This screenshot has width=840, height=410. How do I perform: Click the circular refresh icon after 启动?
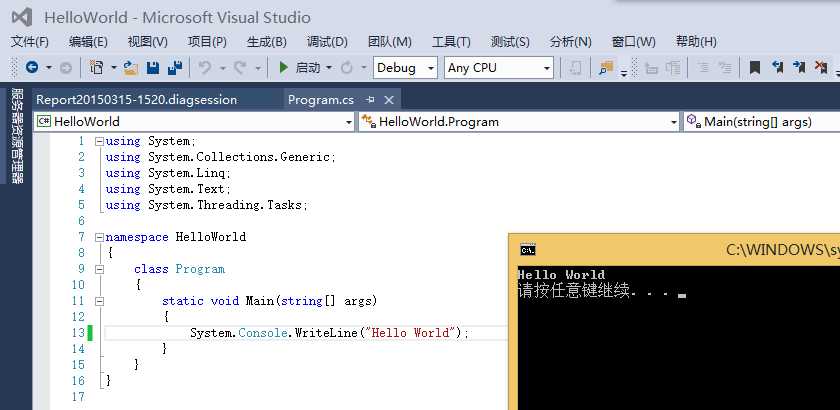tap(347, 68)
